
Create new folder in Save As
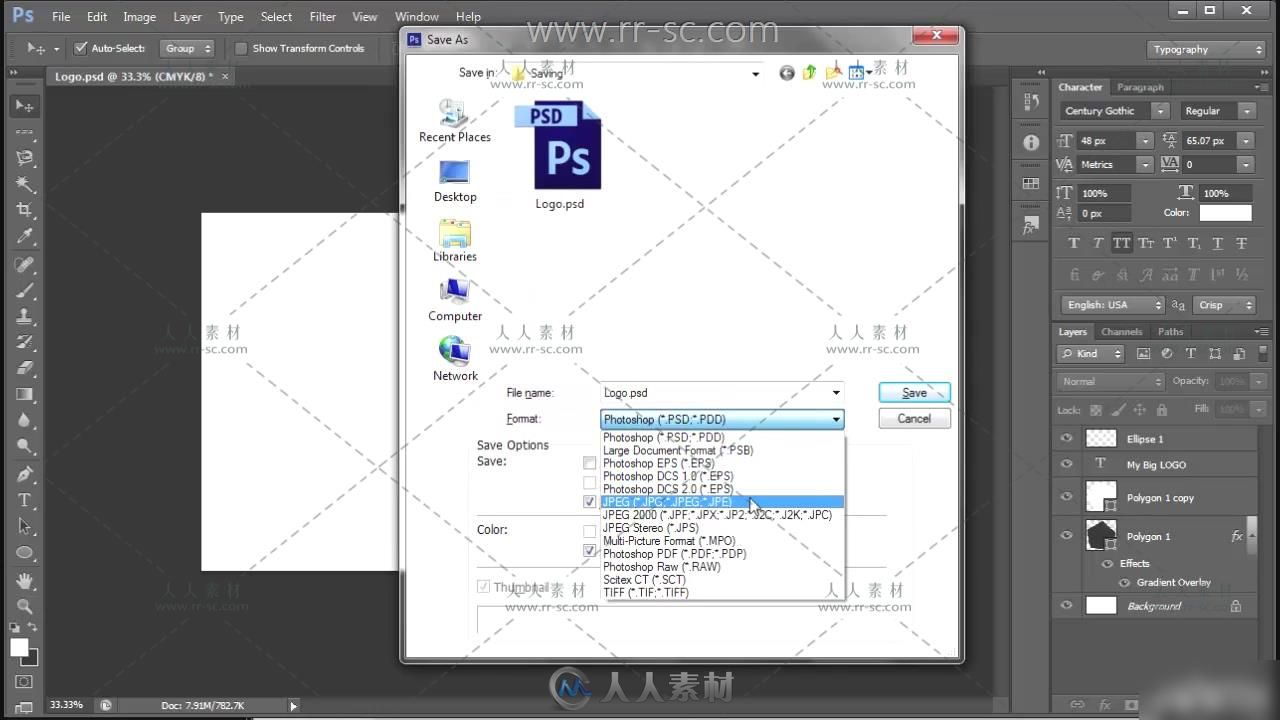coord(833,73)
